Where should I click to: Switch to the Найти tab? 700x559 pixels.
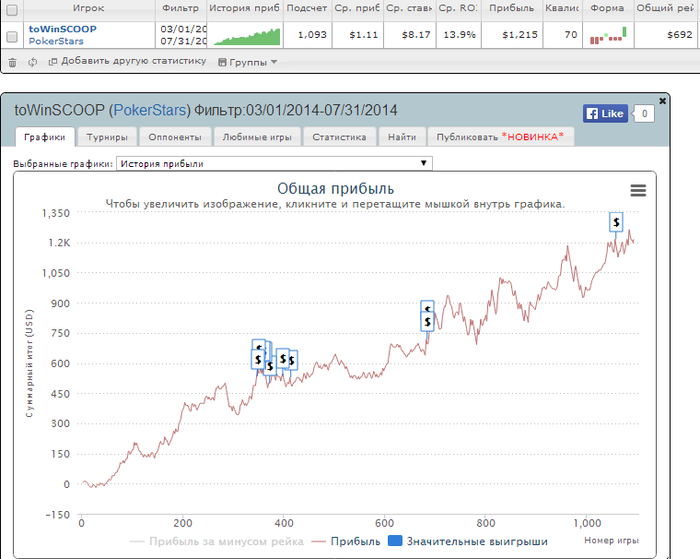[402, 137]
